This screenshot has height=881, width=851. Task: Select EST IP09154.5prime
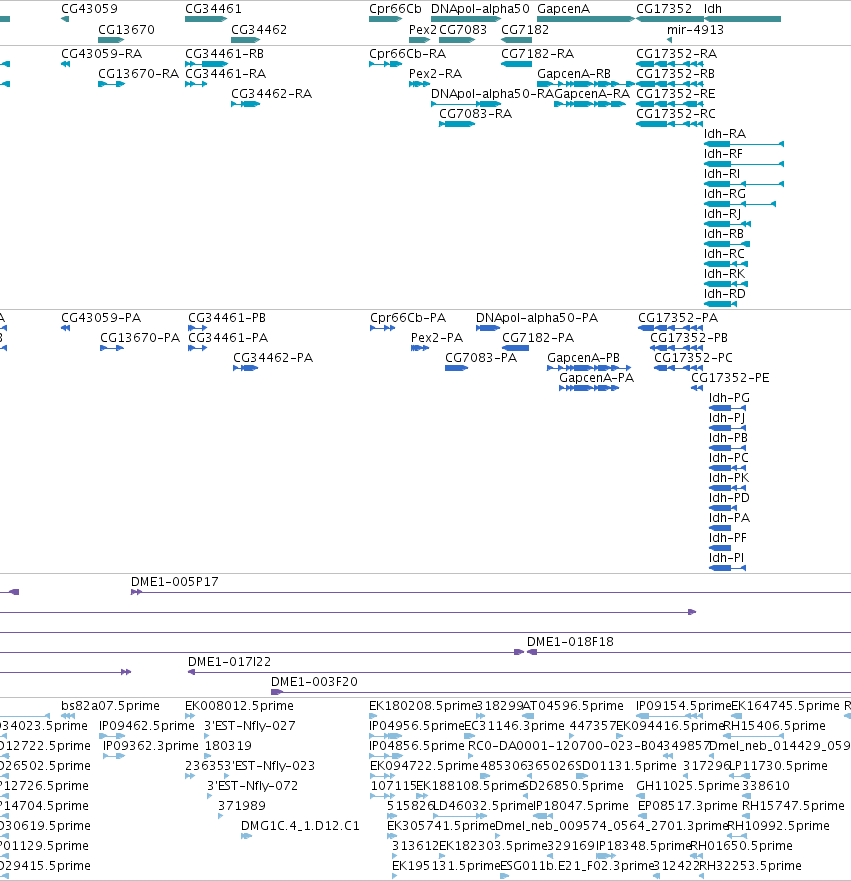[x=684, y=706]
